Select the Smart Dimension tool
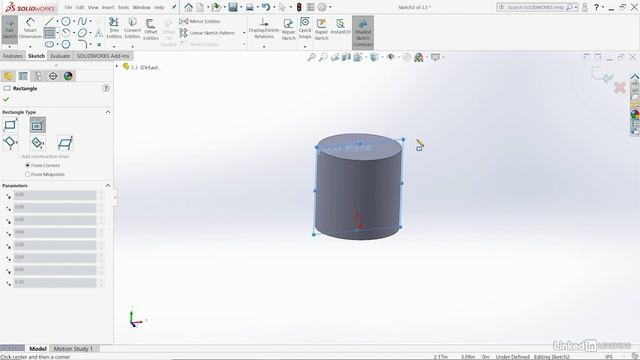Image resolution: width=640 pixels, height=360 pixels. [x=30, y=28]
